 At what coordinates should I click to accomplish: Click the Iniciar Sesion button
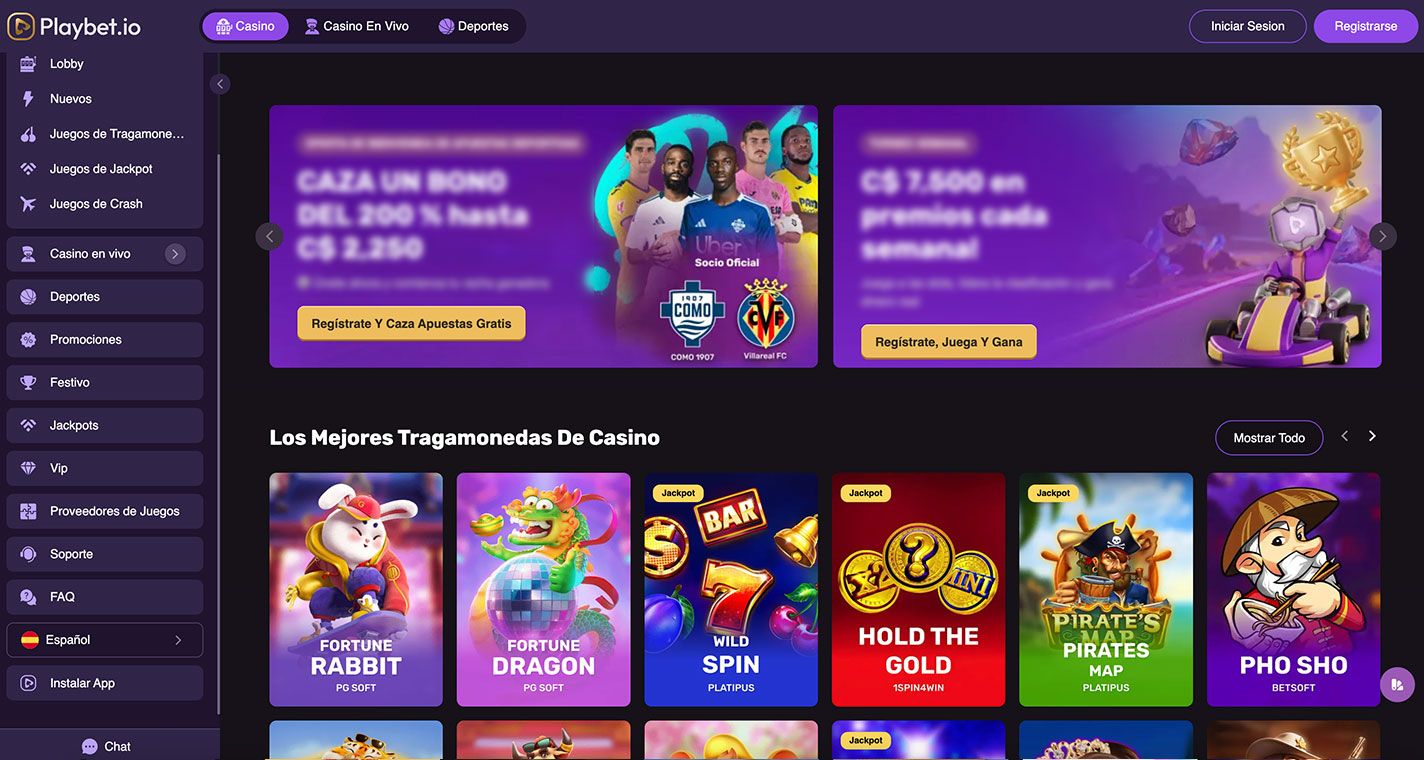pos(1247,26)
